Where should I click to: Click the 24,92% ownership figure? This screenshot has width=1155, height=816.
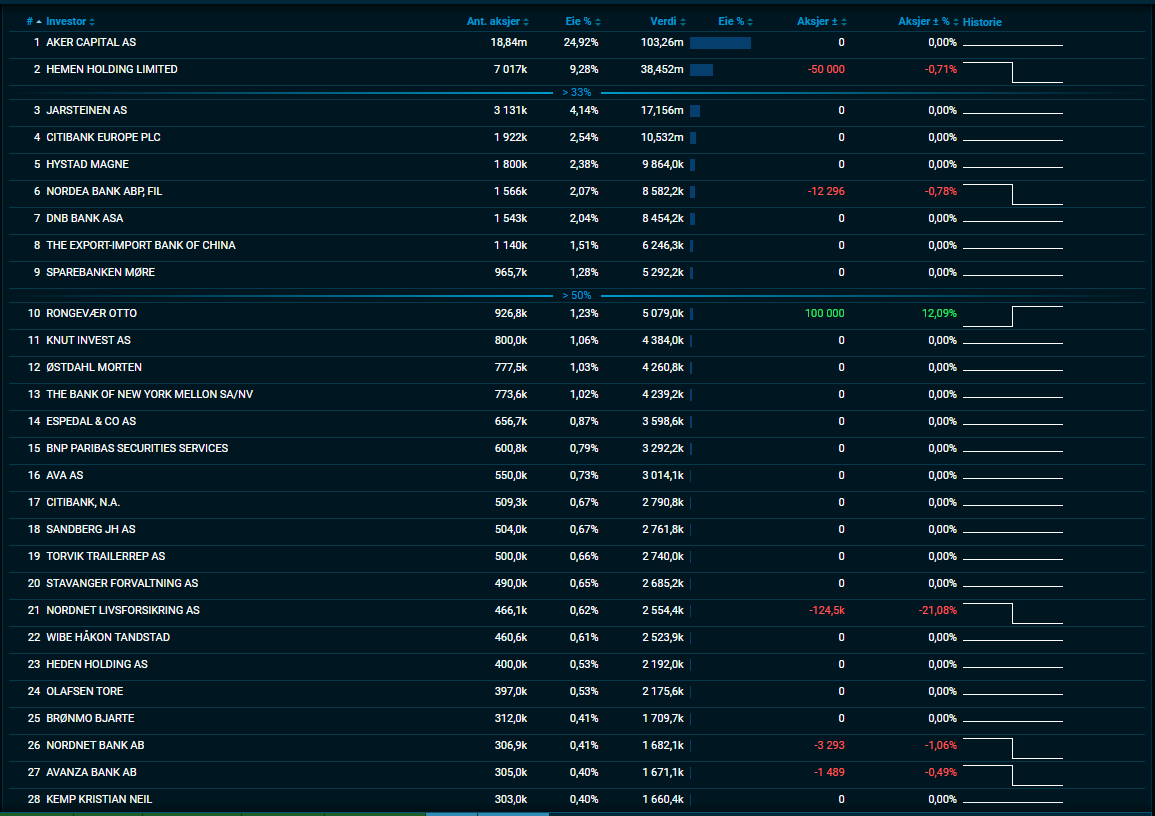581,43
